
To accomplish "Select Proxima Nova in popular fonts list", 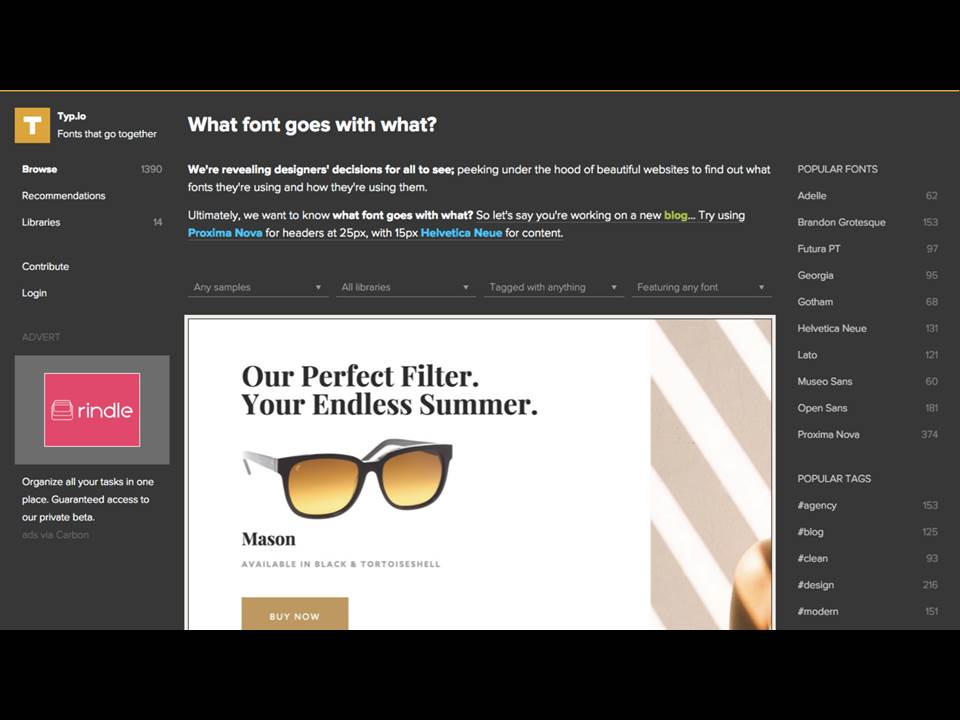I will pyautogui.click(x=828, y=435).
